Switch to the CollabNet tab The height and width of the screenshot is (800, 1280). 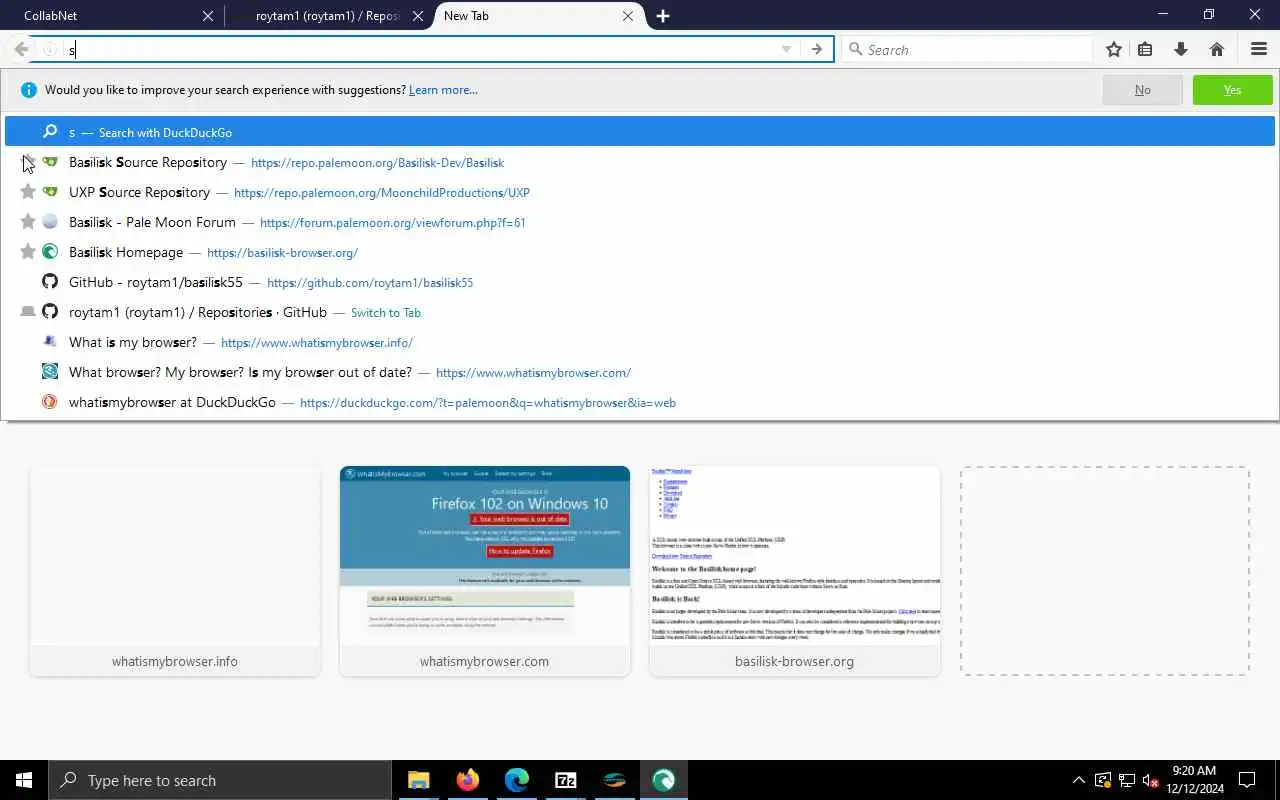pyautogui.click(x=110, y=16)
